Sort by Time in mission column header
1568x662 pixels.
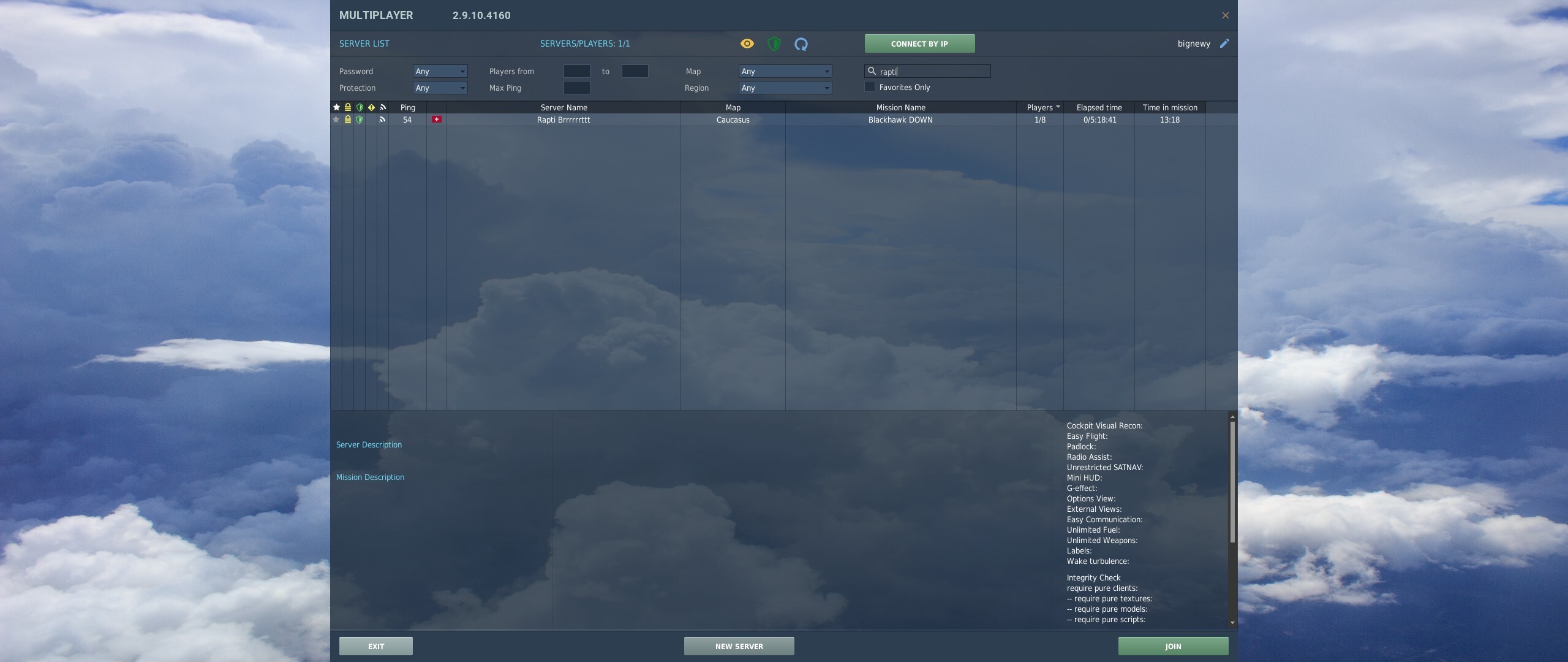tap(1170, 107)
